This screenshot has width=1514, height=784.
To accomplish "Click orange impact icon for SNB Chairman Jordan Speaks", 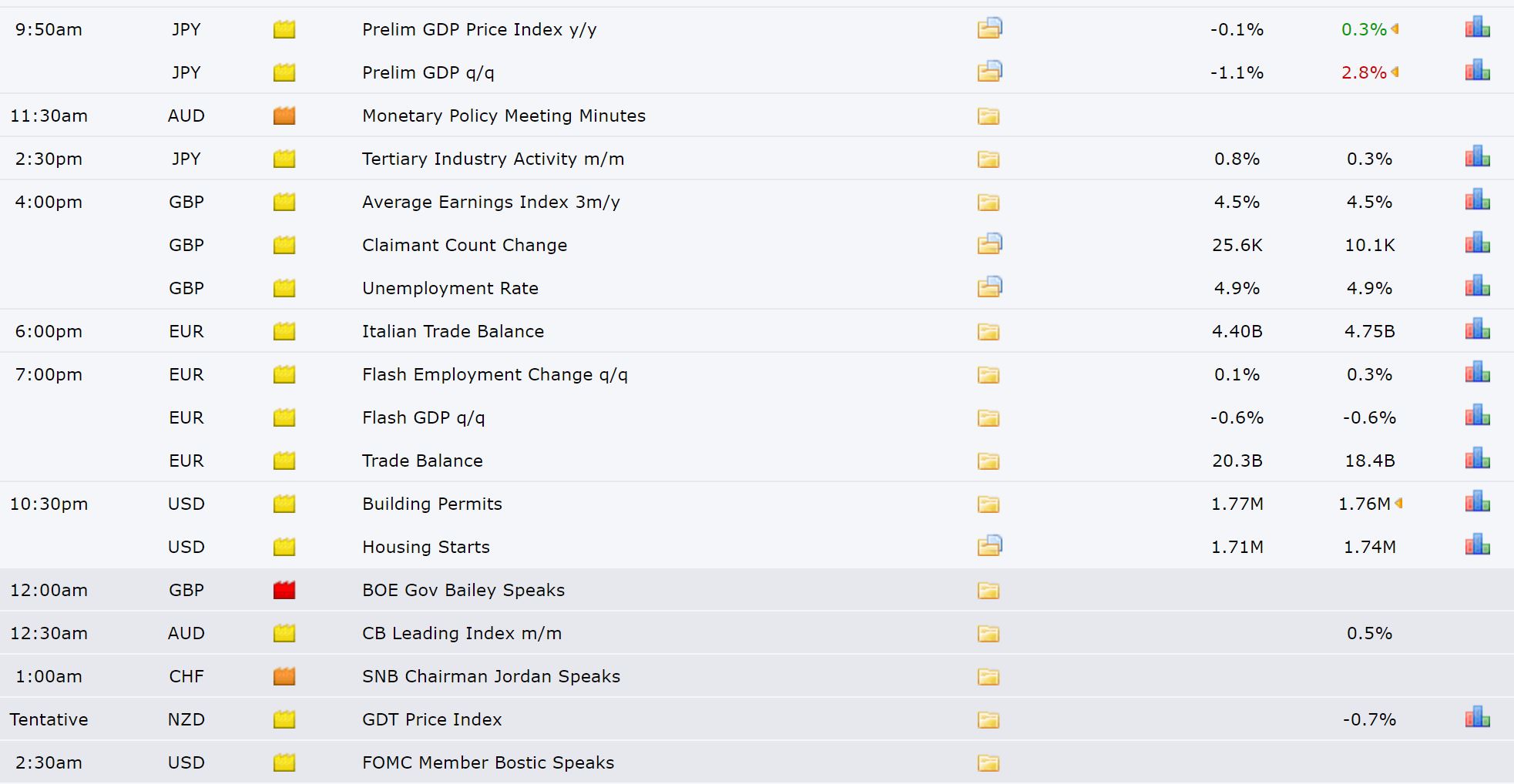I will coord(284,677).
